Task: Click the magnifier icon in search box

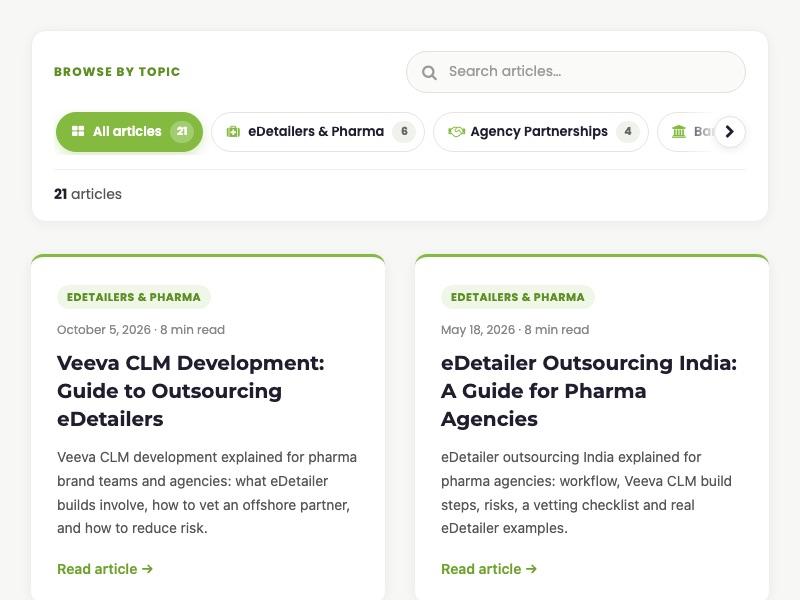Action: [x=429, y=72]
